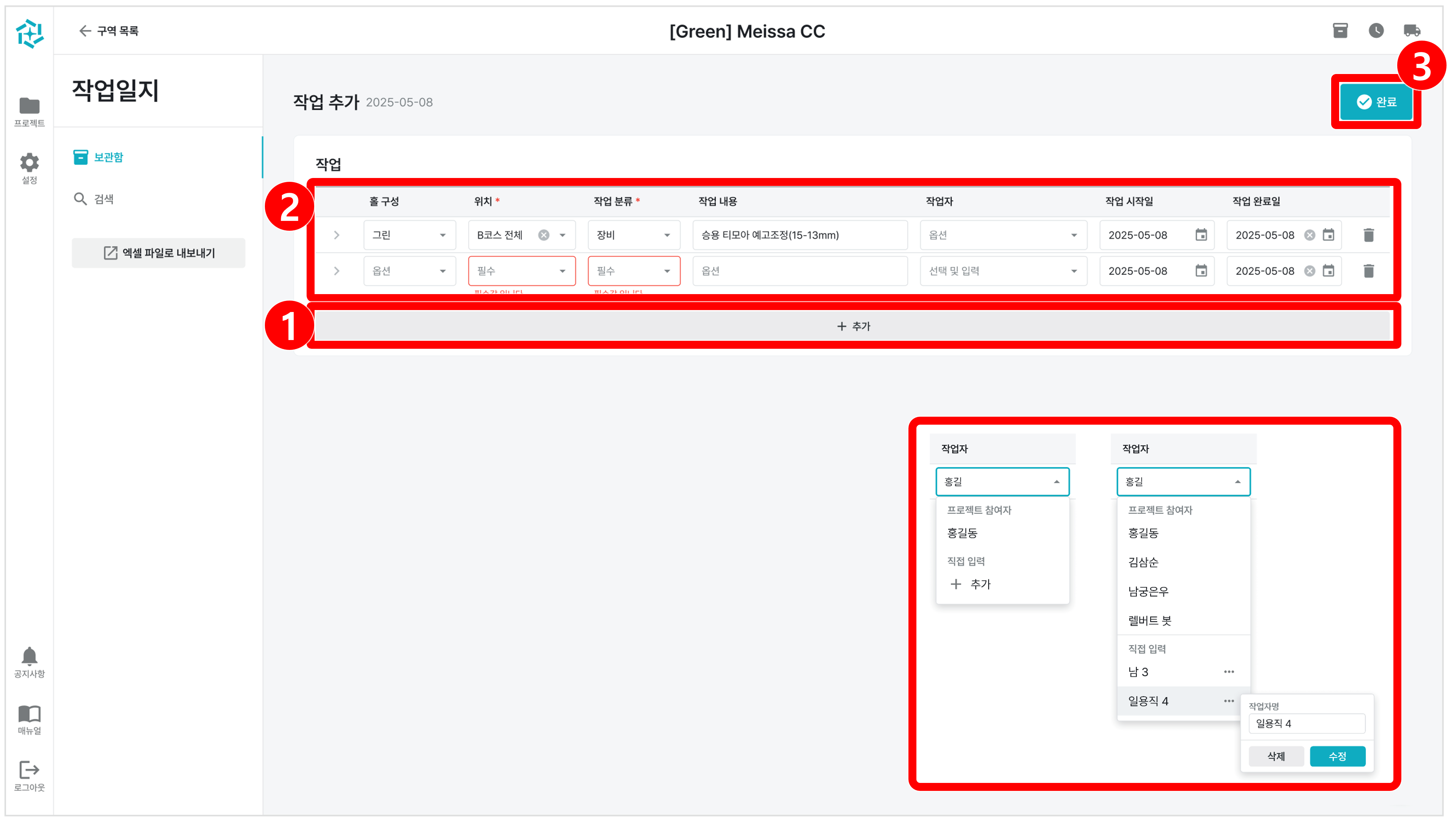Delete the second work row with trash icon
This screenshot has height=822, width=1456.
(1368, 271)
